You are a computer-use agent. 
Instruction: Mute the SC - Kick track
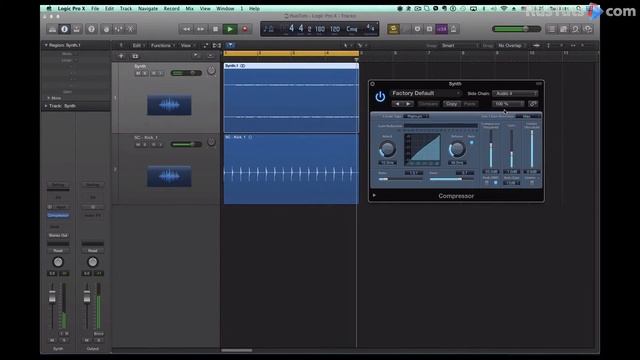(138, 144)
